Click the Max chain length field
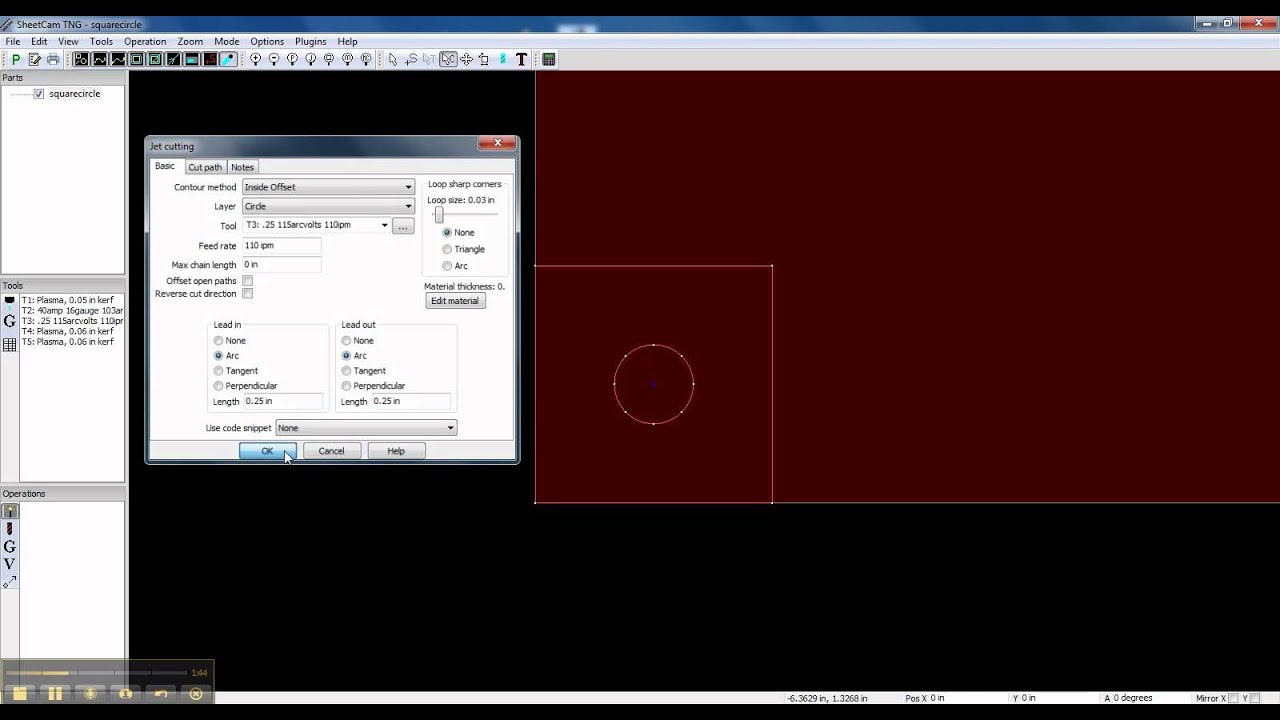Screen dimensions: 1280x720 pyautogui.click(x=281, y=265)
